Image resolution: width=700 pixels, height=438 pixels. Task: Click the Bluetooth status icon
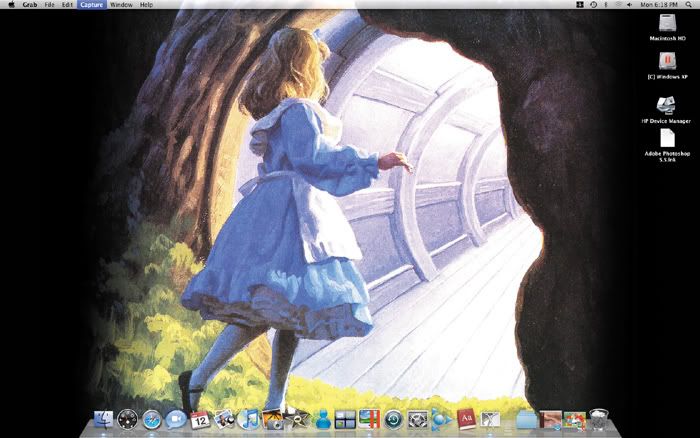(x=606, y=4)
